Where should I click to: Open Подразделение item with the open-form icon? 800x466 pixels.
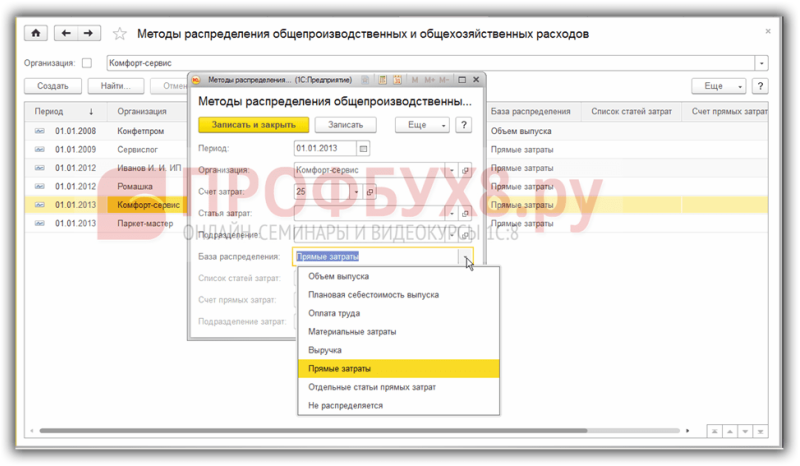coord(465,235)
